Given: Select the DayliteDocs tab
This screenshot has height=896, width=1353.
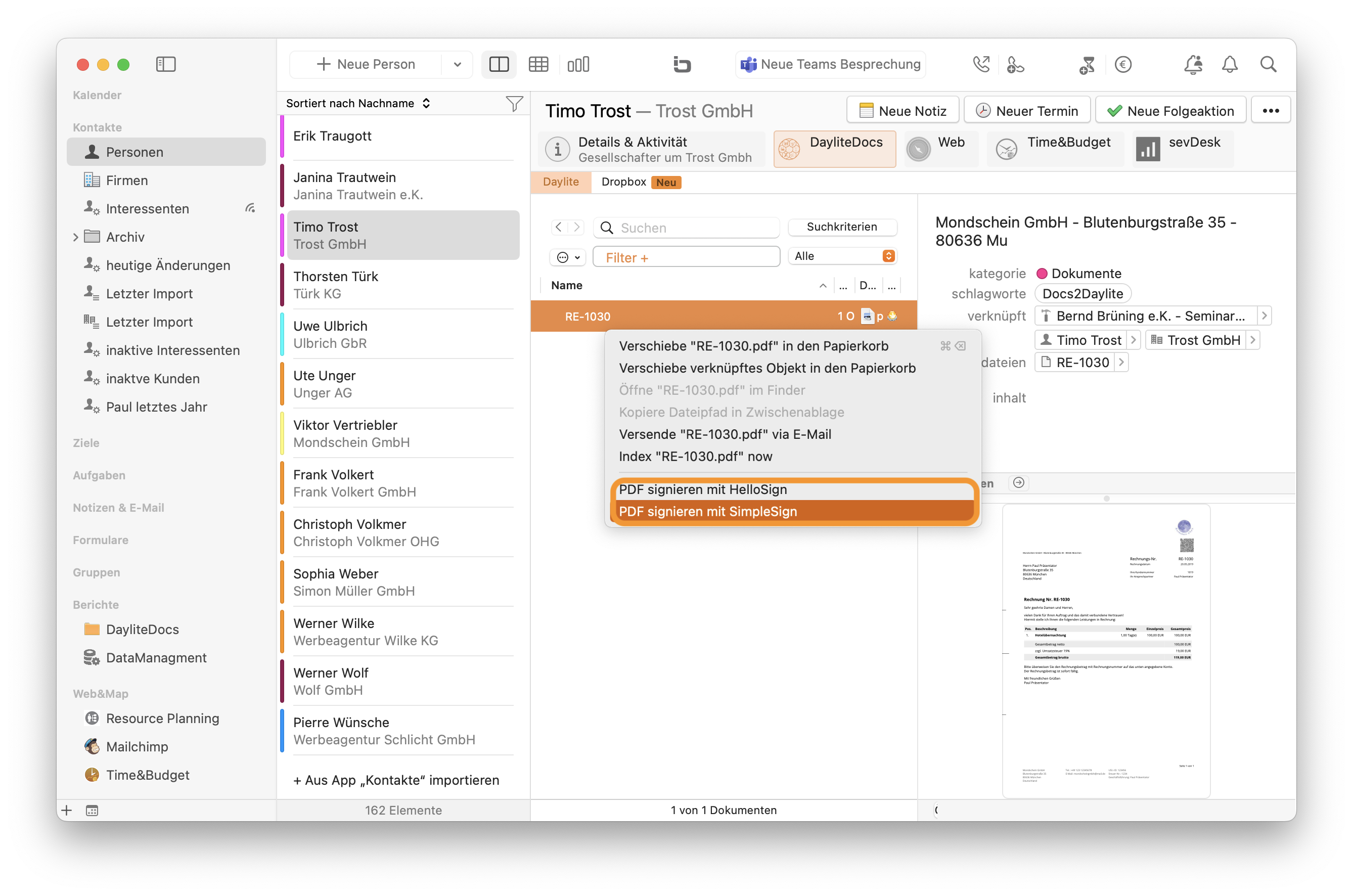Looking at the screenshot, I should [x=835, y=149].
